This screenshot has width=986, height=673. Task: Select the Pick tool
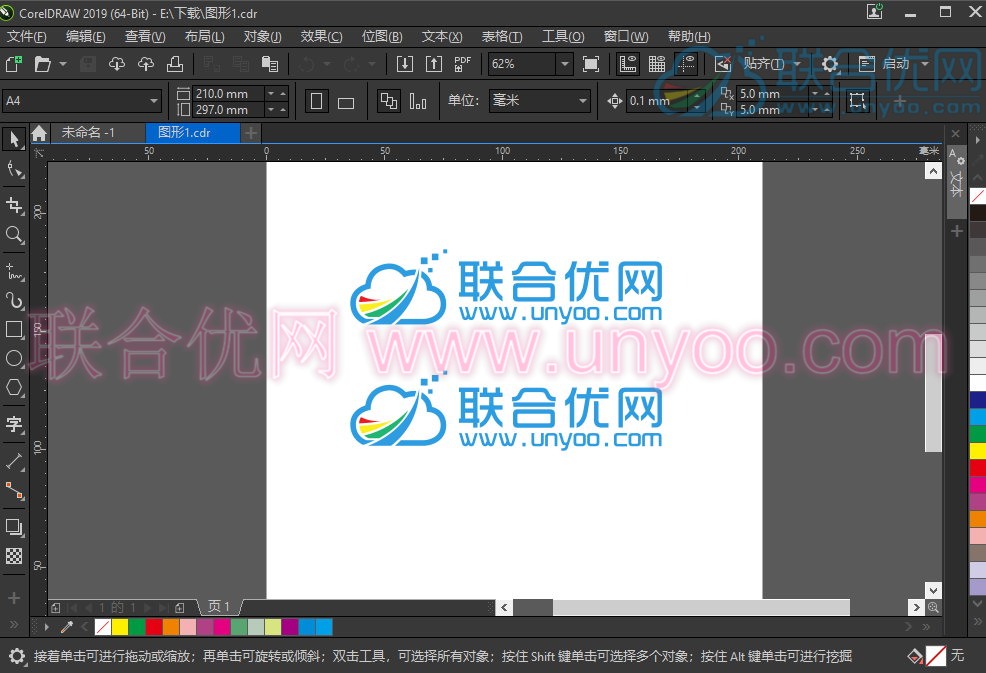[14, 139]
